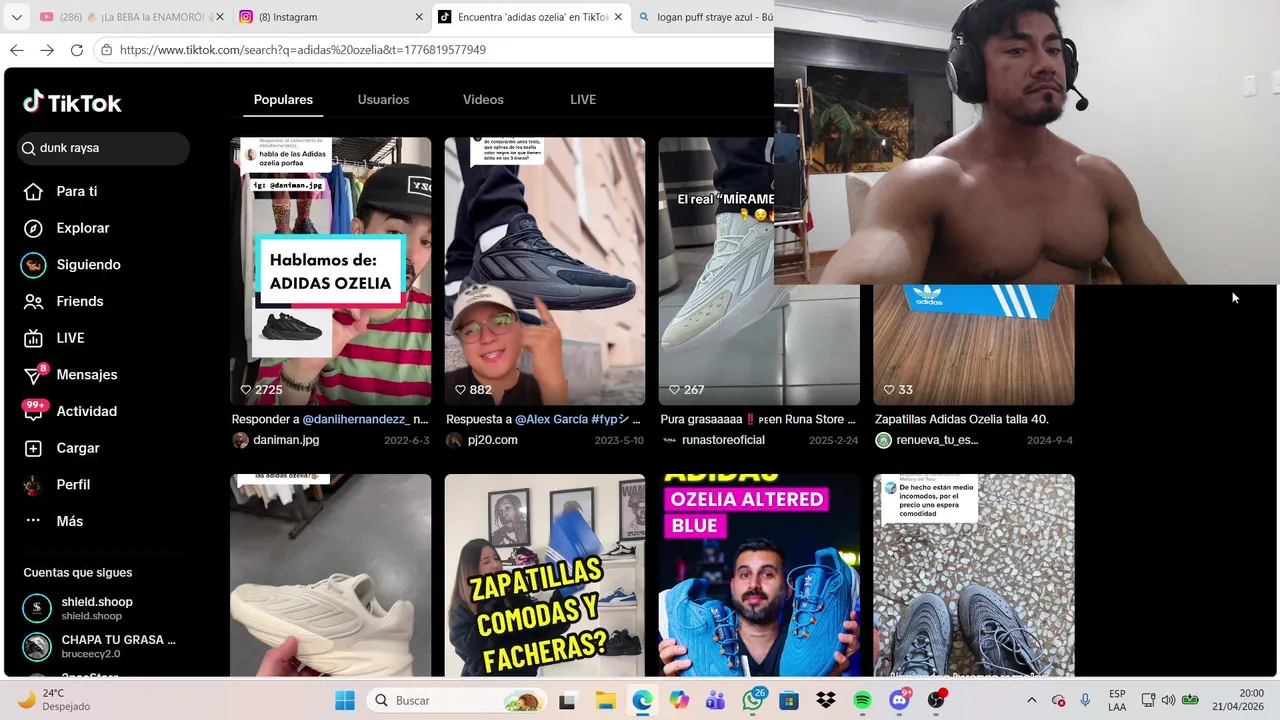Open WhatsApp from taskbar

pyautogui.click(x=753, y=700)
